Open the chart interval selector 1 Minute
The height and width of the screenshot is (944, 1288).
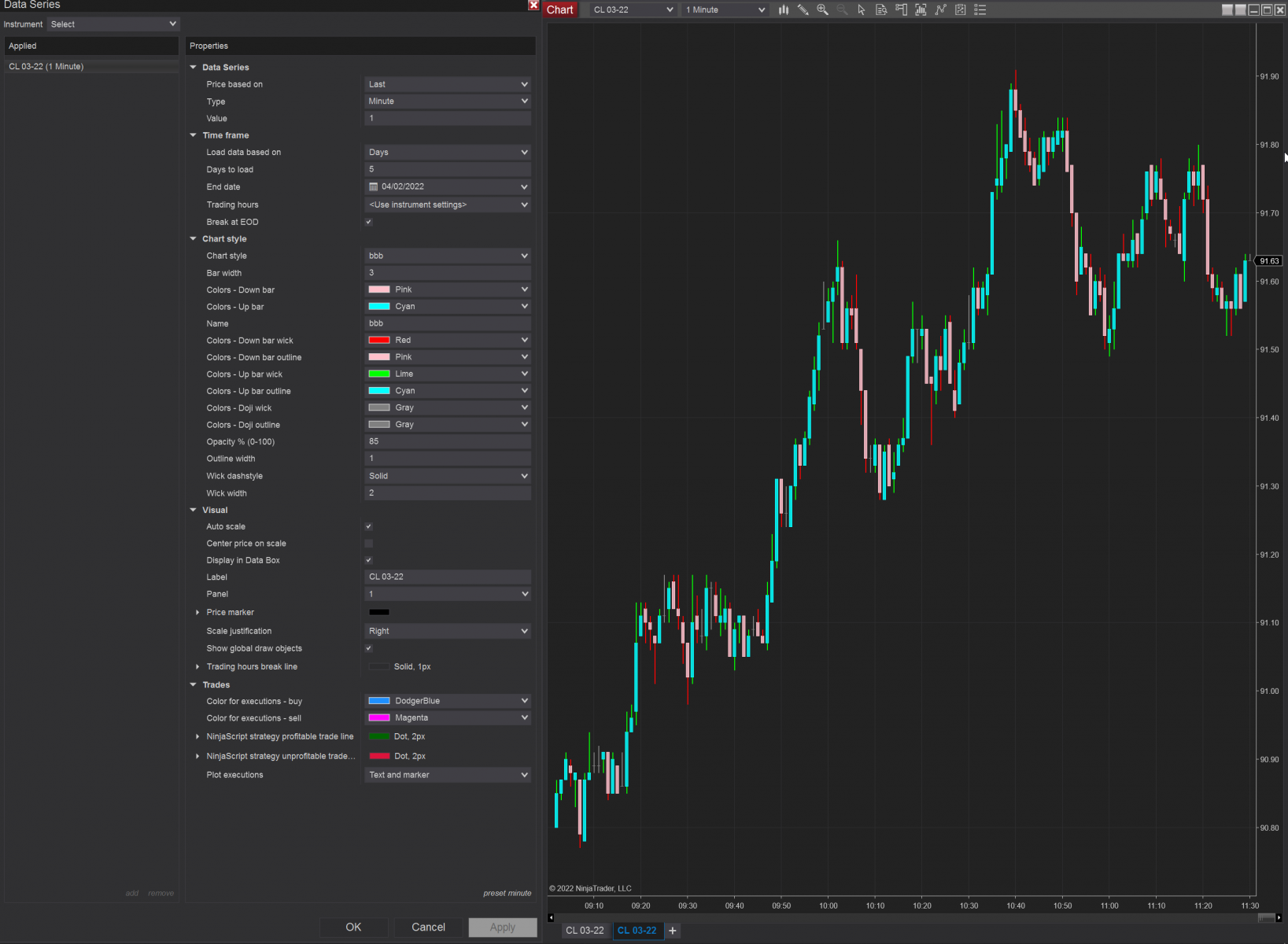(725, 10)
